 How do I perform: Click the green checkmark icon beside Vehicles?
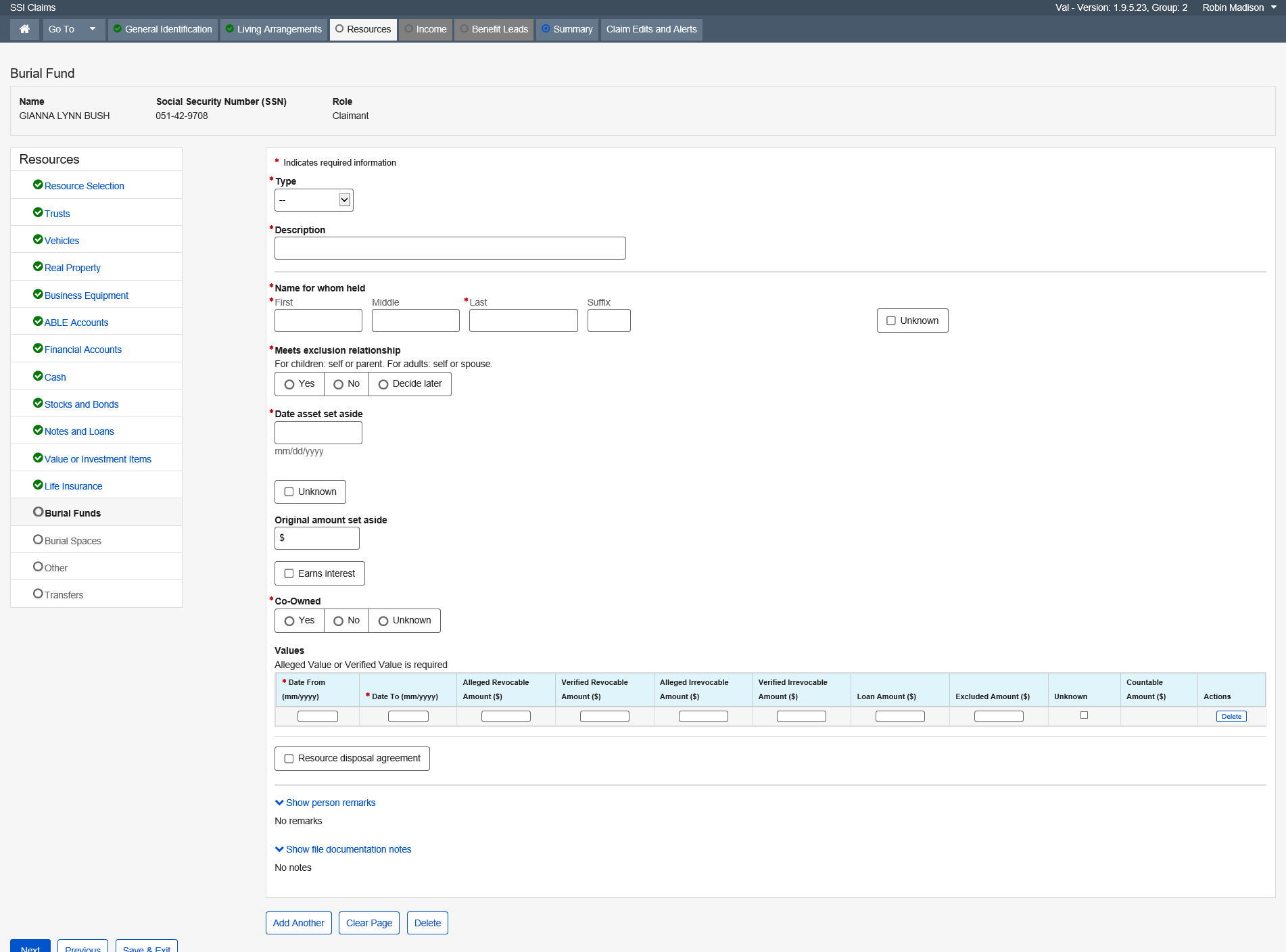point(38,239)
